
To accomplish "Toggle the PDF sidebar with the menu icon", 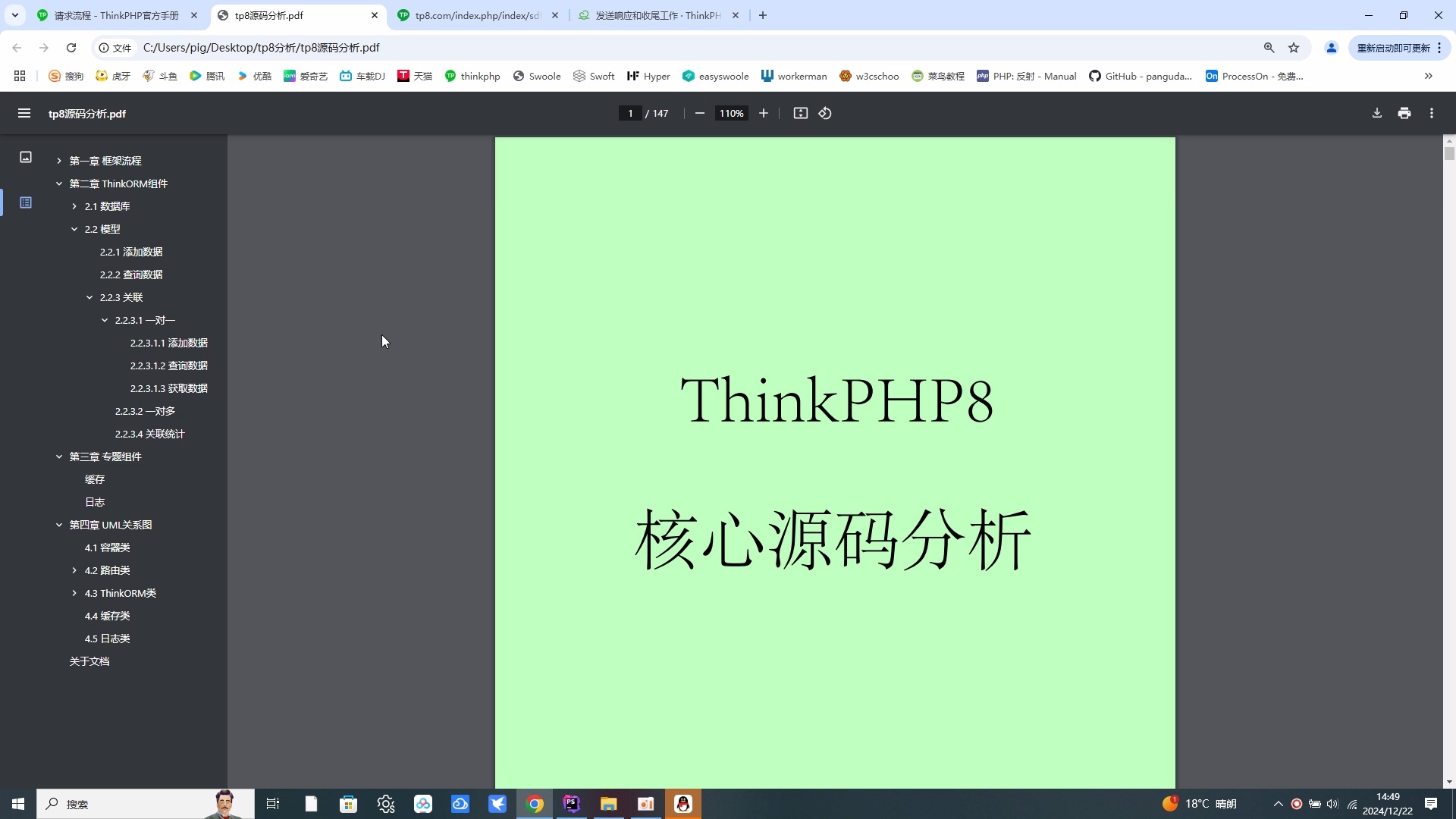I will pyautogui.click(x=24, y=113).
